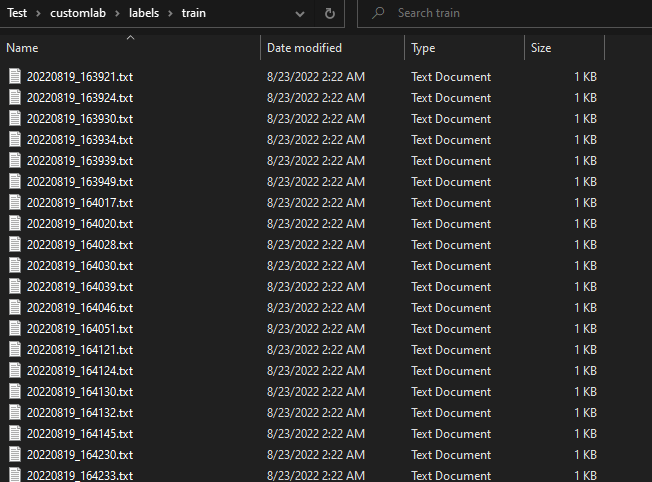Click date modified of 20220819_163921.txt
The width and height of the screenshot is (652, 482).
(x=316, y=77)
